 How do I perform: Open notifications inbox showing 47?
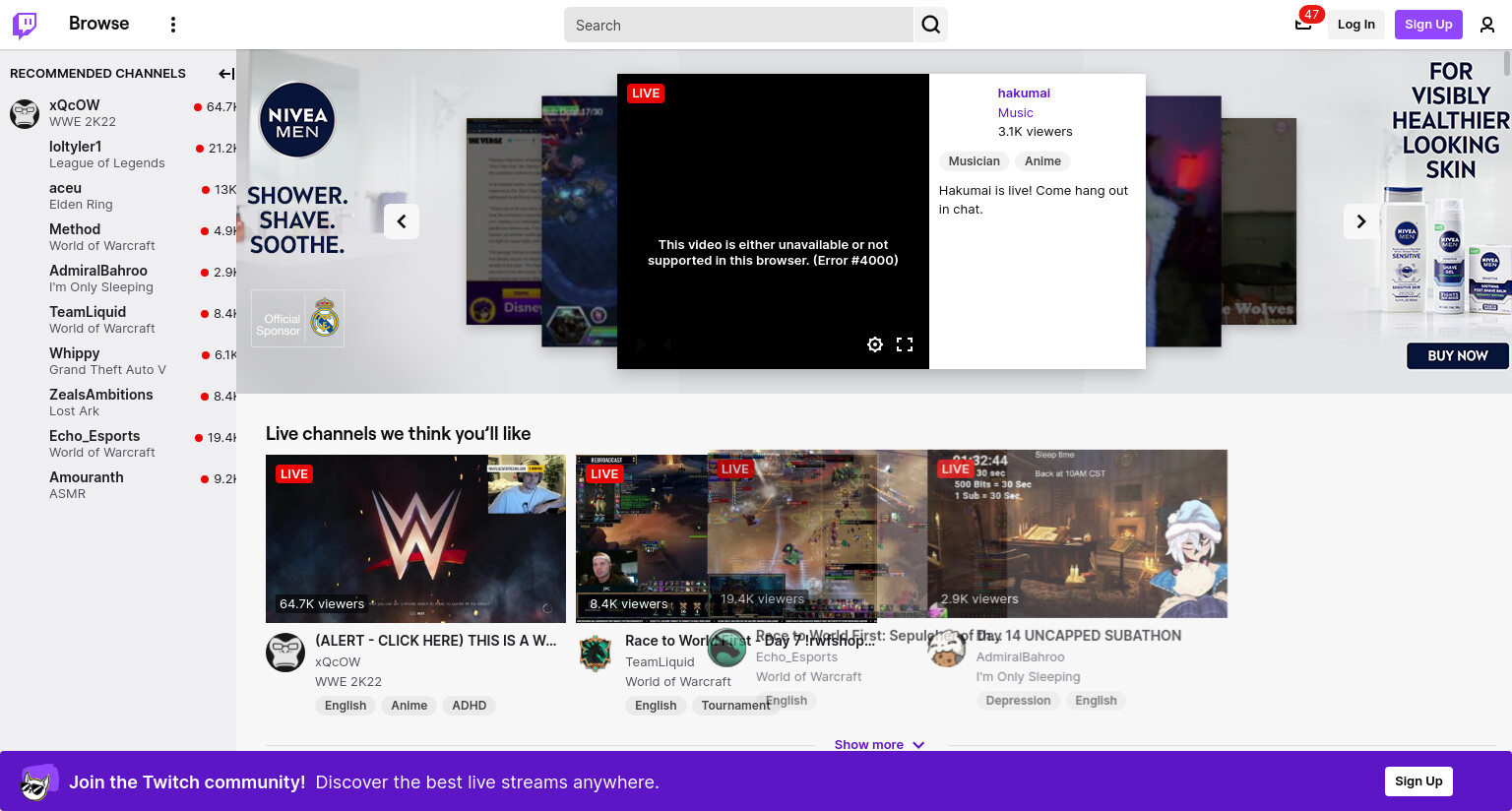point(1303,25)
